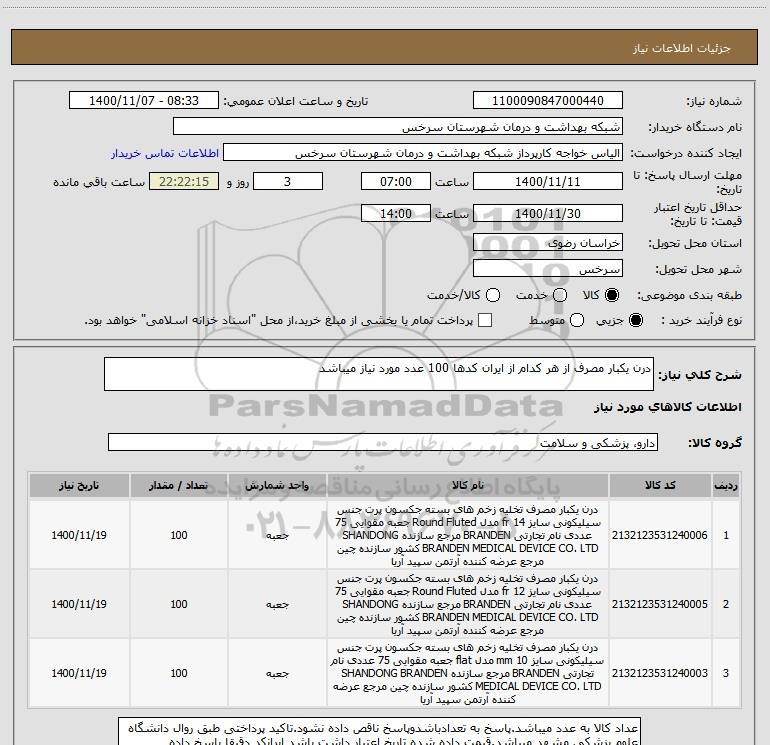Click the delivery province field خراسان رضوی
This screenshot has height=745, width=770.
[548, 243]
